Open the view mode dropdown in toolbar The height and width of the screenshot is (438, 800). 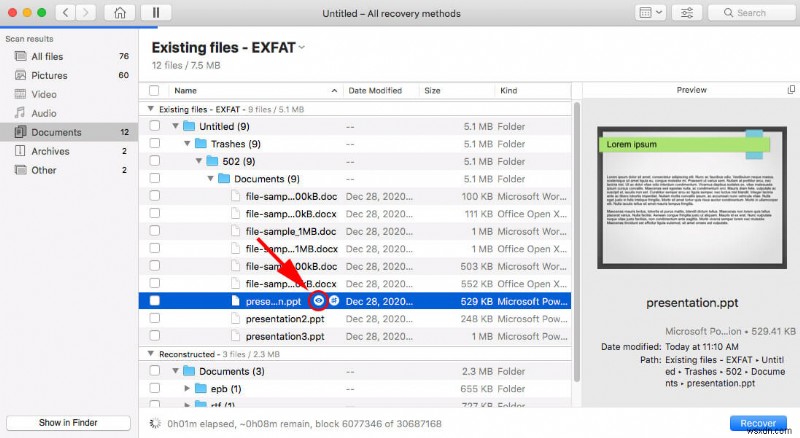click(651, 13)
